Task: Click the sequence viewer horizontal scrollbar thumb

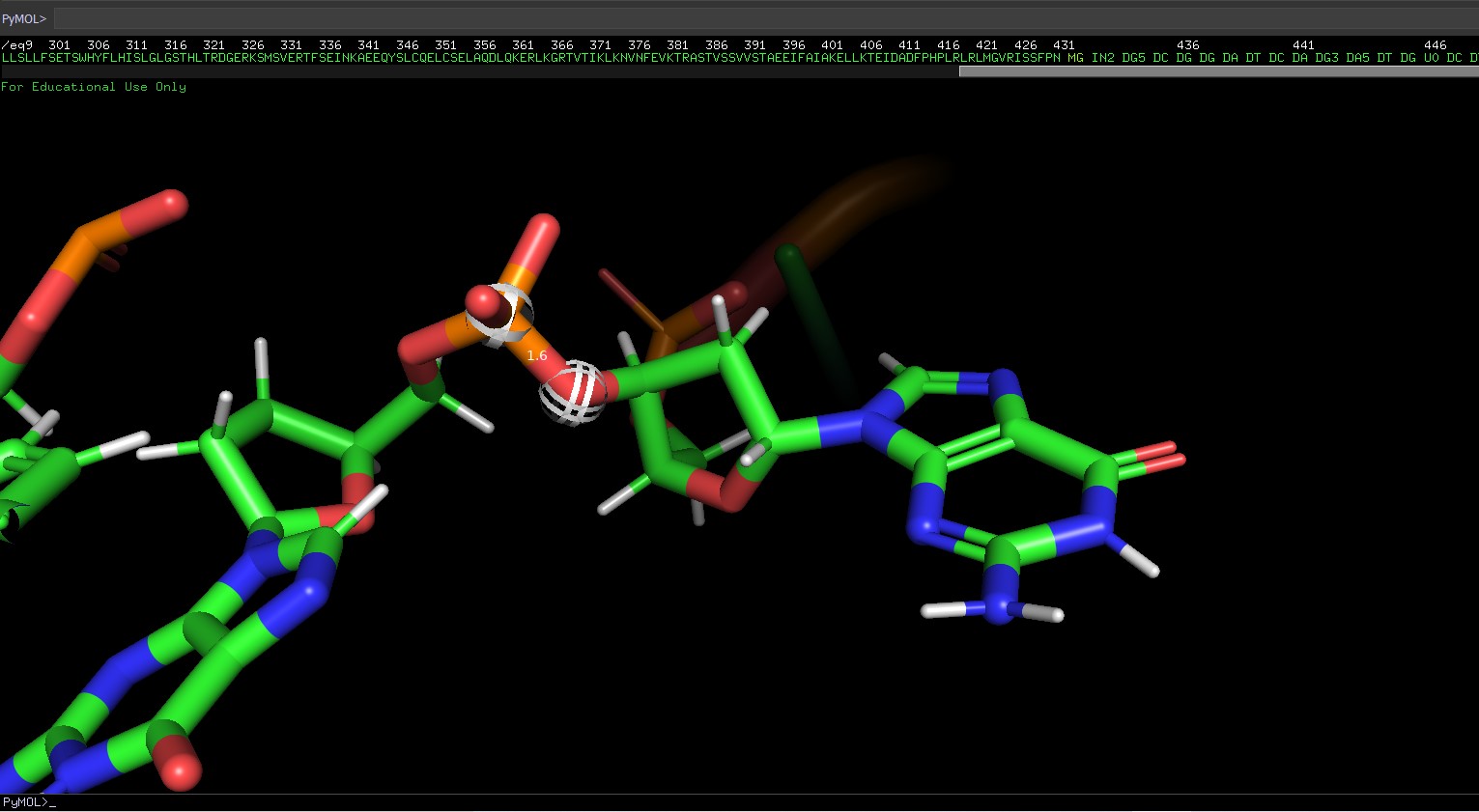Action: tap(1217, 71)
